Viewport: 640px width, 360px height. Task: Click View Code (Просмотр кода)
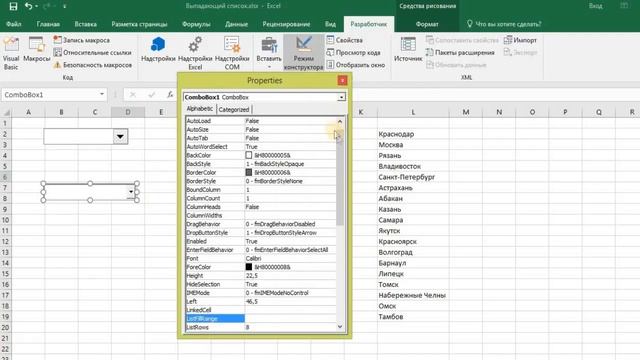point(353,52)
